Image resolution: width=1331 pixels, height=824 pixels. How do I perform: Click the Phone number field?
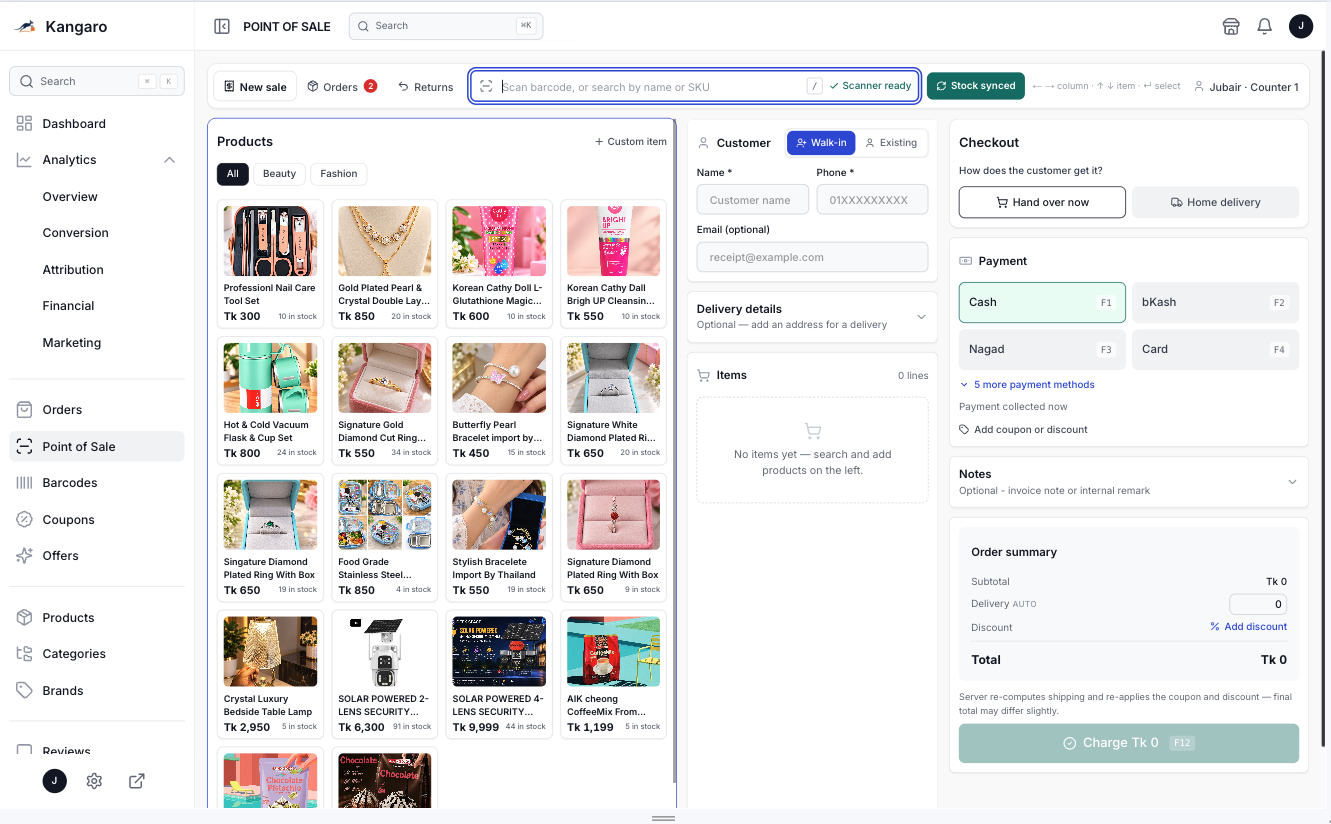point(872,200)
